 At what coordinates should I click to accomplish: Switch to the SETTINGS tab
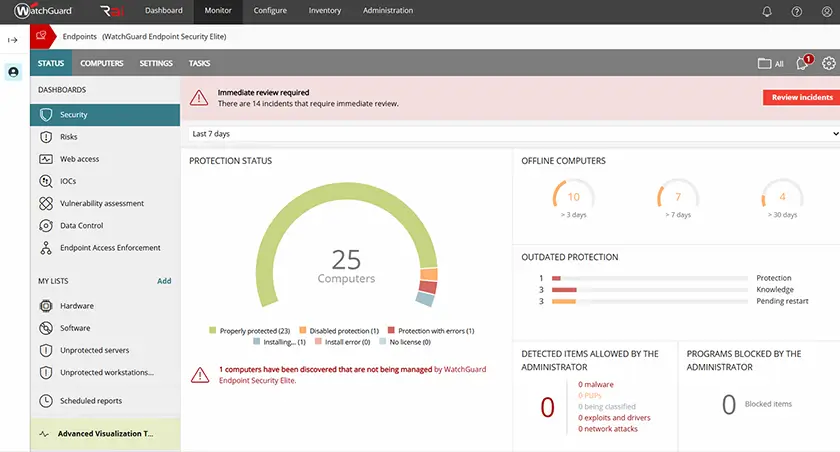pos(156,63)
